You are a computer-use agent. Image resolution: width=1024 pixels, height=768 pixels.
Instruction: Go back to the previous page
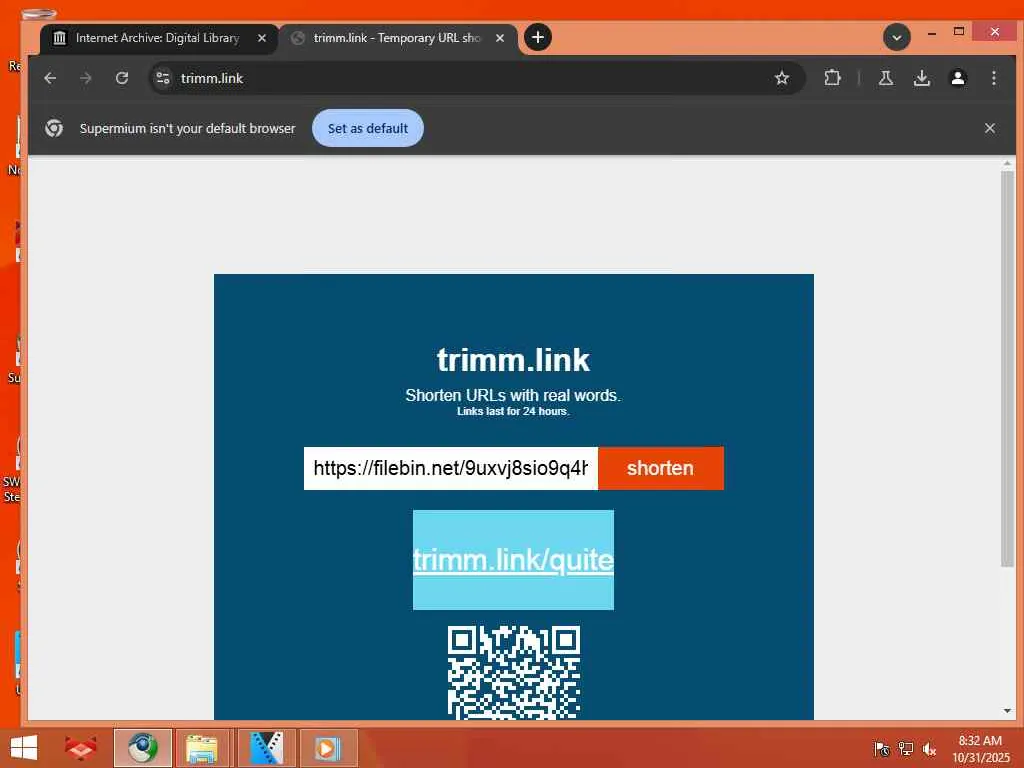[50, 78]
